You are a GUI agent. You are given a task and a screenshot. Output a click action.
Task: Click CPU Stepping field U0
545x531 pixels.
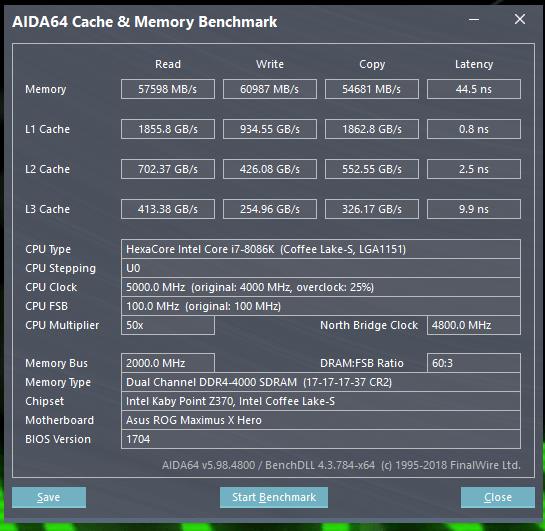point(321,268)
